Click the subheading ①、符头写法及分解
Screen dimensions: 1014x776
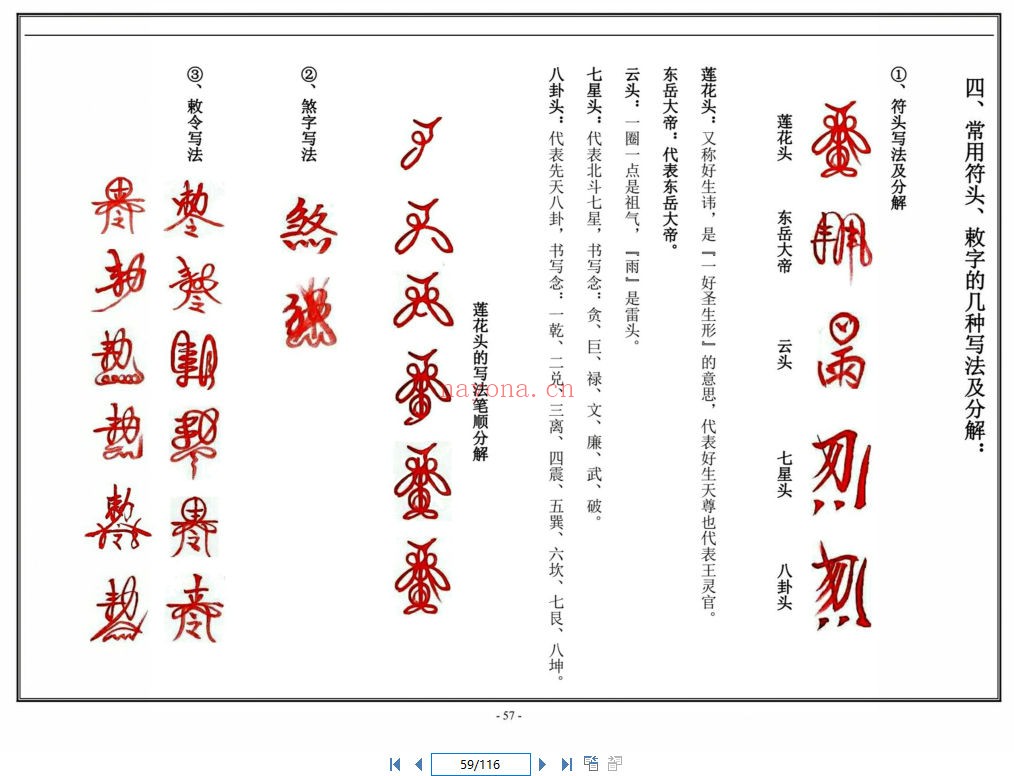point(898,138)
